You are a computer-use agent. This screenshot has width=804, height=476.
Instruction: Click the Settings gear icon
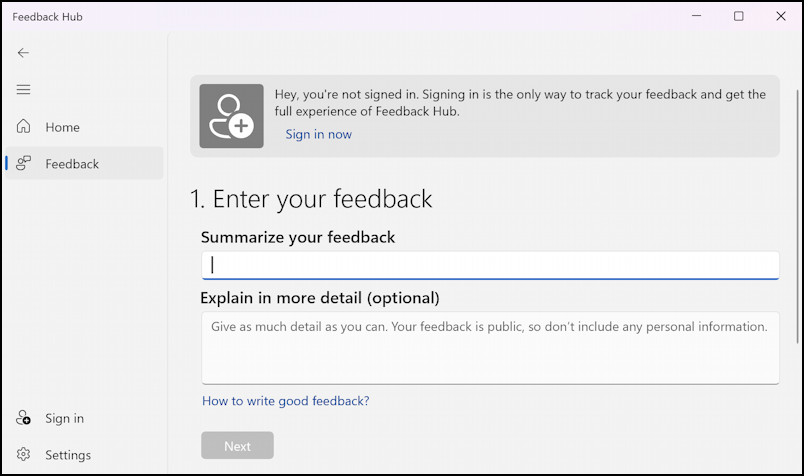pos(24,454)
